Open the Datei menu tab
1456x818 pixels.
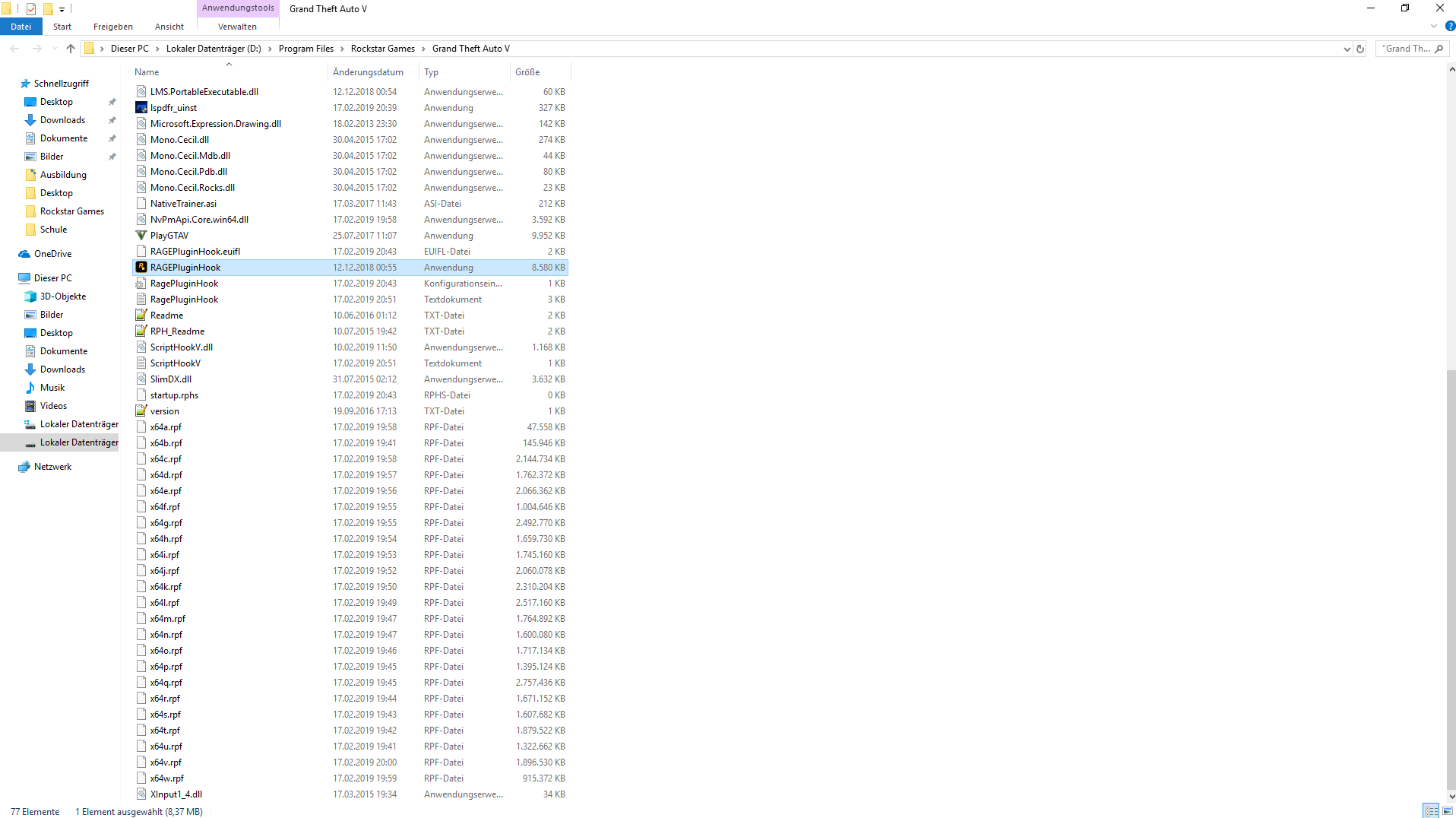pos(21,27)
